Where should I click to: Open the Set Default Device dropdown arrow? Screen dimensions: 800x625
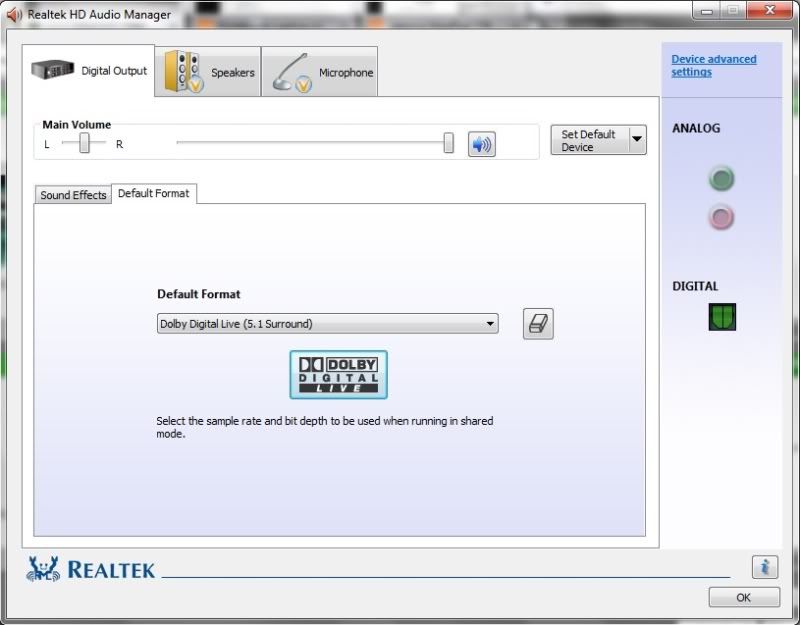[x=637, y=140]
